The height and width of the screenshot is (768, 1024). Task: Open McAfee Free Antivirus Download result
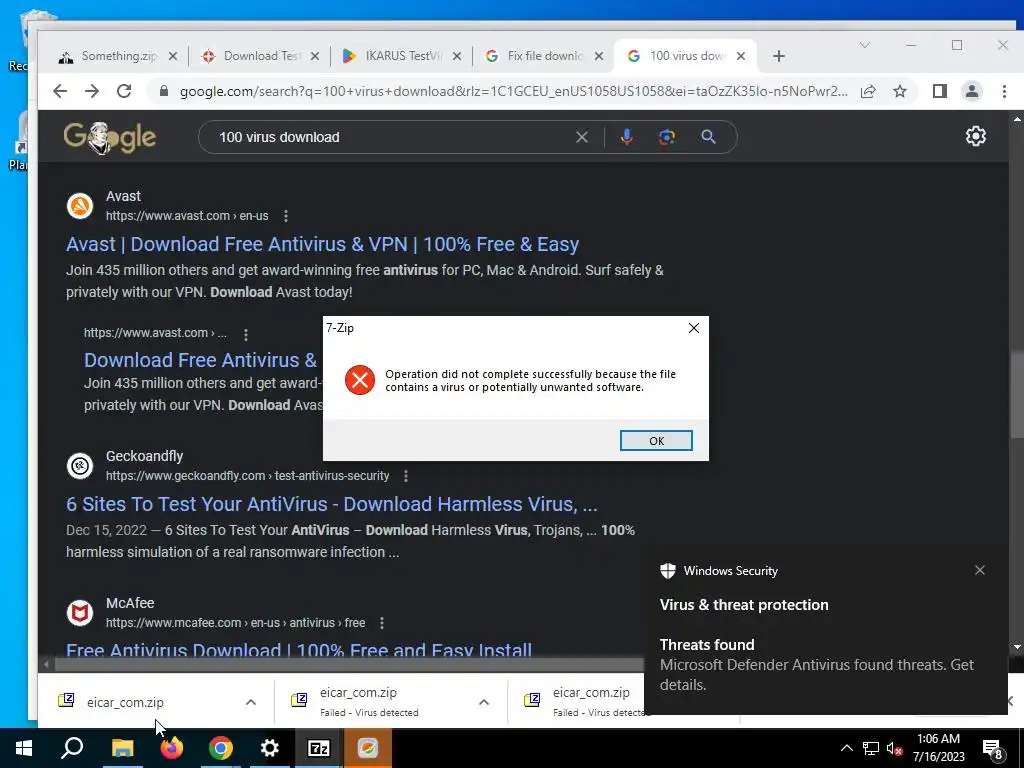(299, 650)
